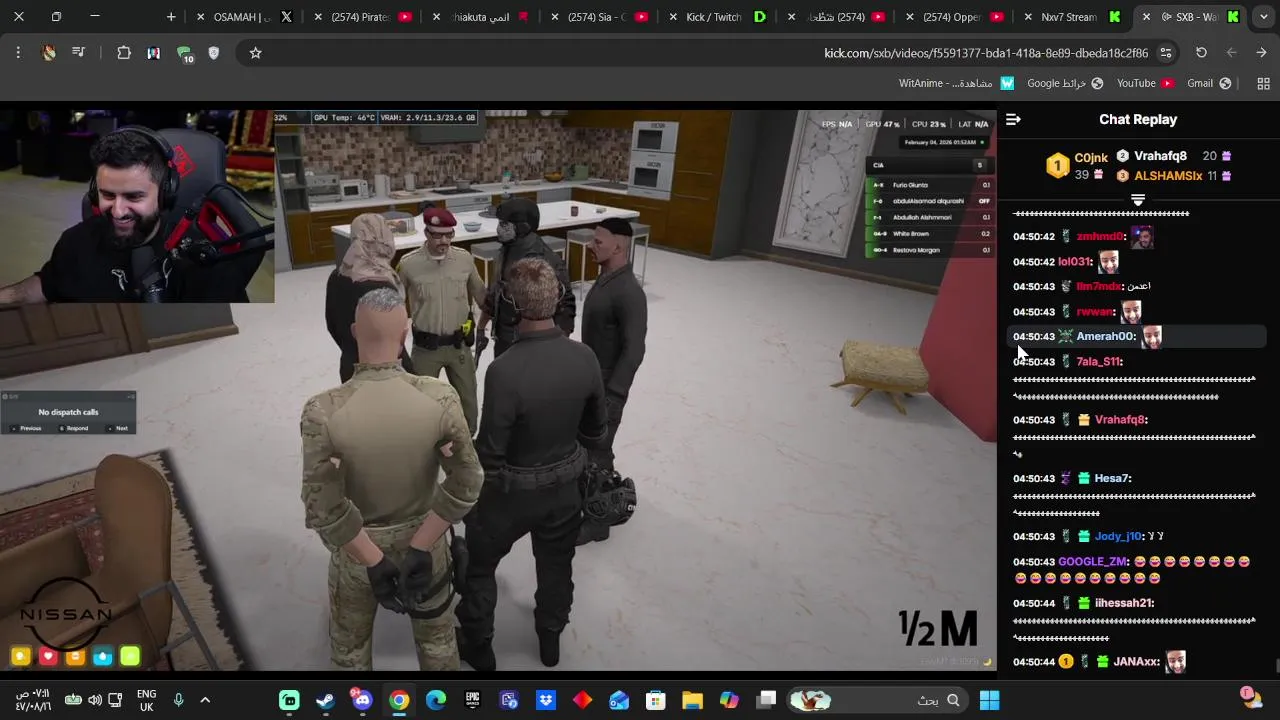Viewport: 1280px width, 720px height.
Task: Click the video player area
Action: point(498,390)
